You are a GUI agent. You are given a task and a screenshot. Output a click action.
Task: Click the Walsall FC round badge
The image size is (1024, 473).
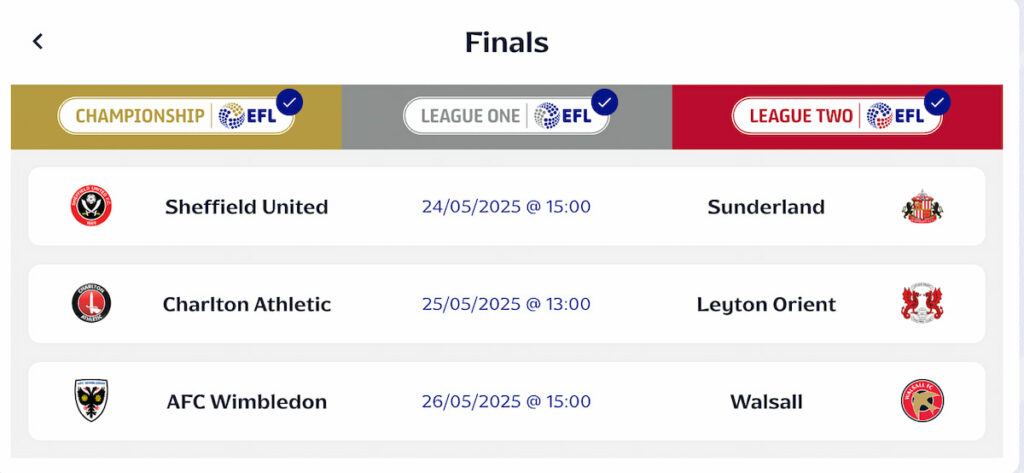coord(922,400)
